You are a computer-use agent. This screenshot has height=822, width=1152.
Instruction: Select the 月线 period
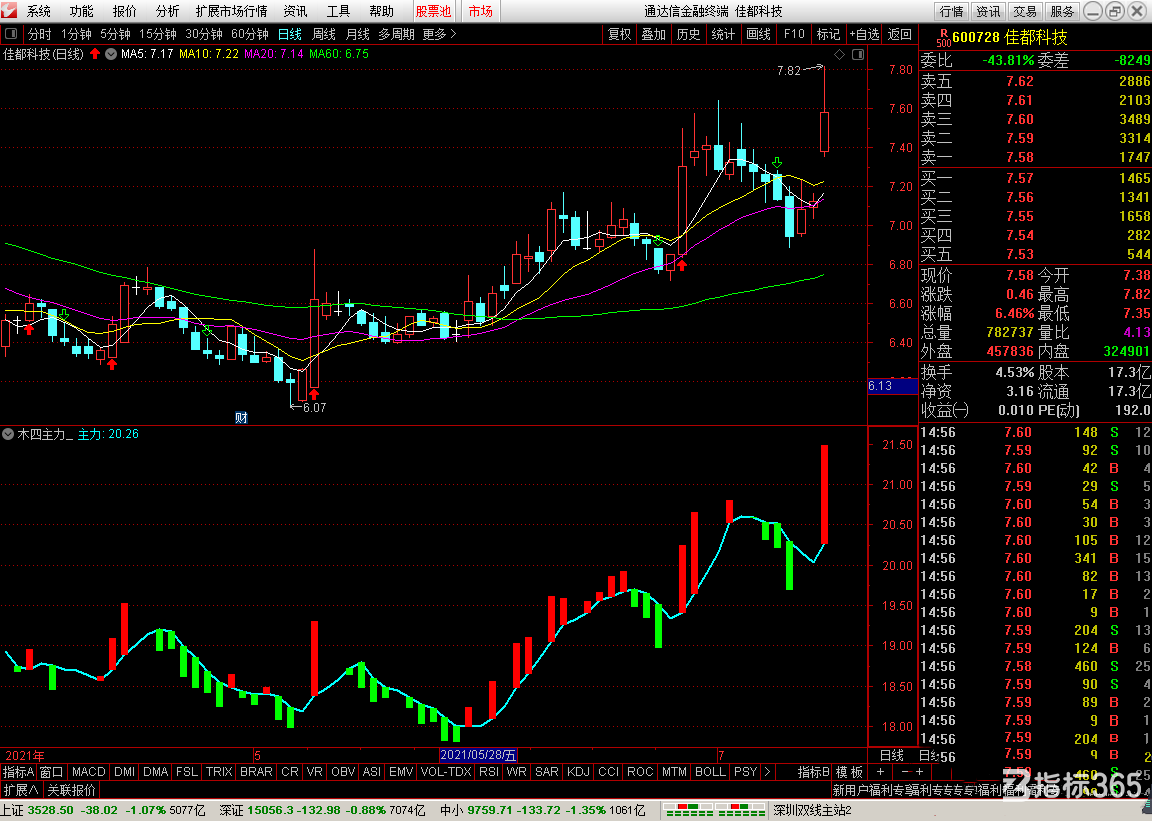pyautogui.click(x=358, y=35)
